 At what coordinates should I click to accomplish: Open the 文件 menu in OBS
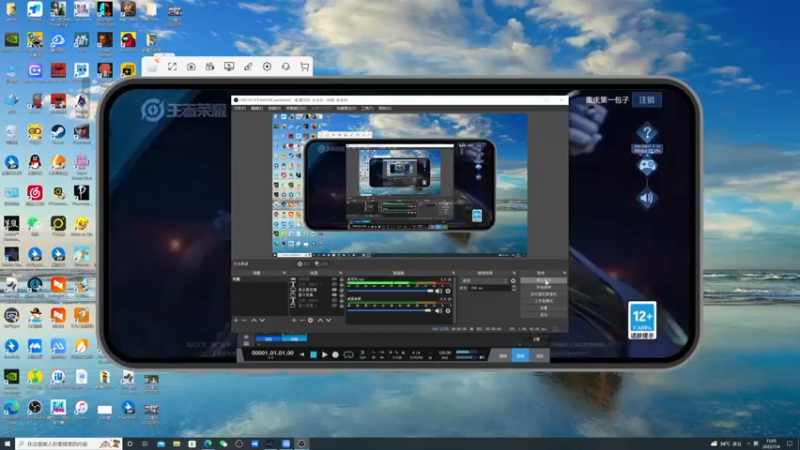[240, 108]
